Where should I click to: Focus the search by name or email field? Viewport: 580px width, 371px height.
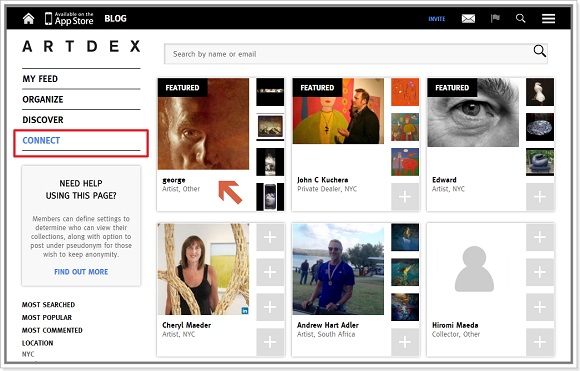point(355,54)
